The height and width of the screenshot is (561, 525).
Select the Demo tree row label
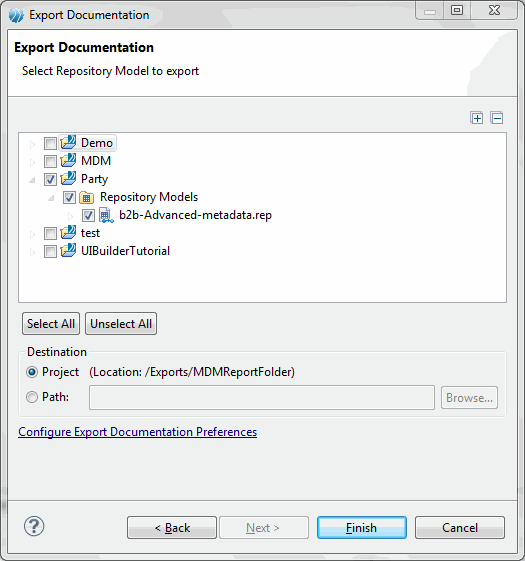click(97, 143)
